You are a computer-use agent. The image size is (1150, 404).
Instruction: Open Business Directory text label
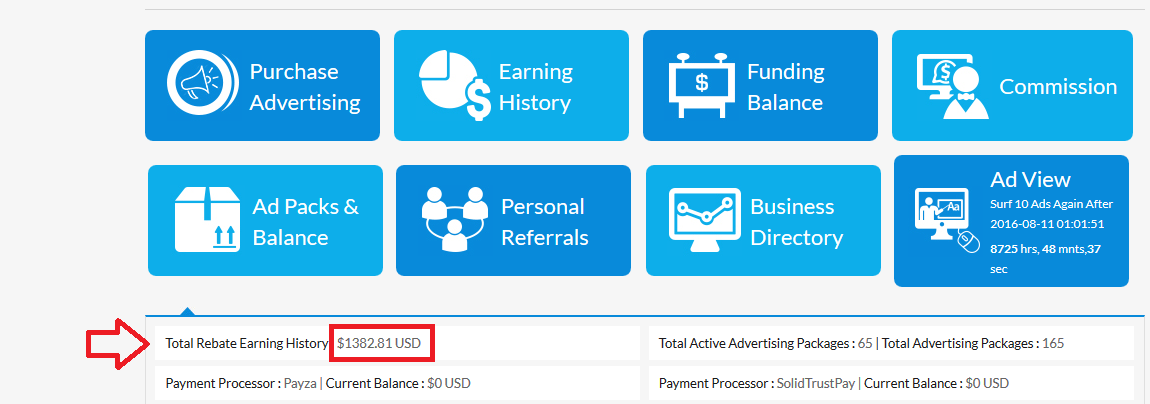[x=796, y=222]
